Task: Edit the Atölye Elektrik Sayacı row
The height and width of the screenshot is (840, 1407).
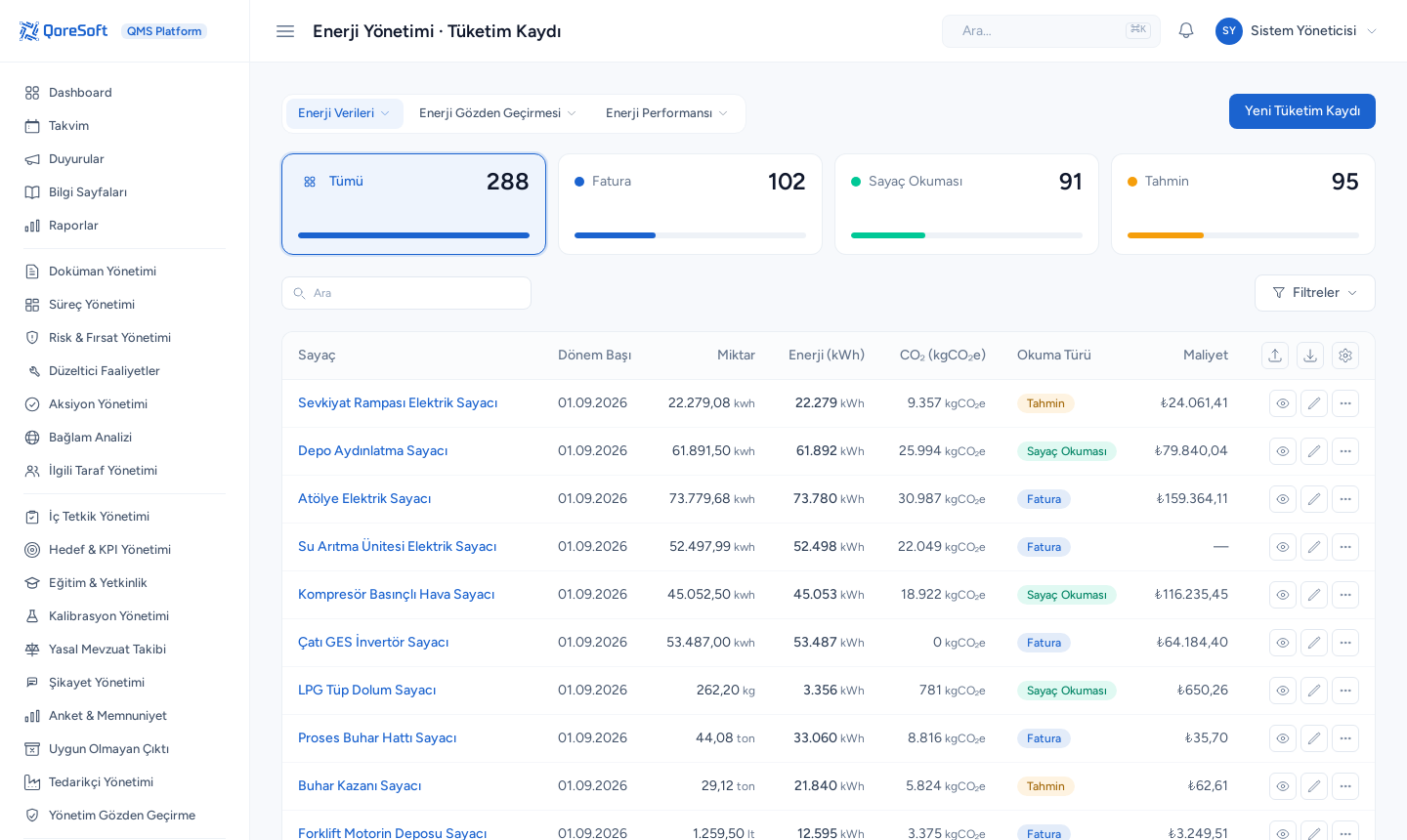Action: click(1314, 499)
